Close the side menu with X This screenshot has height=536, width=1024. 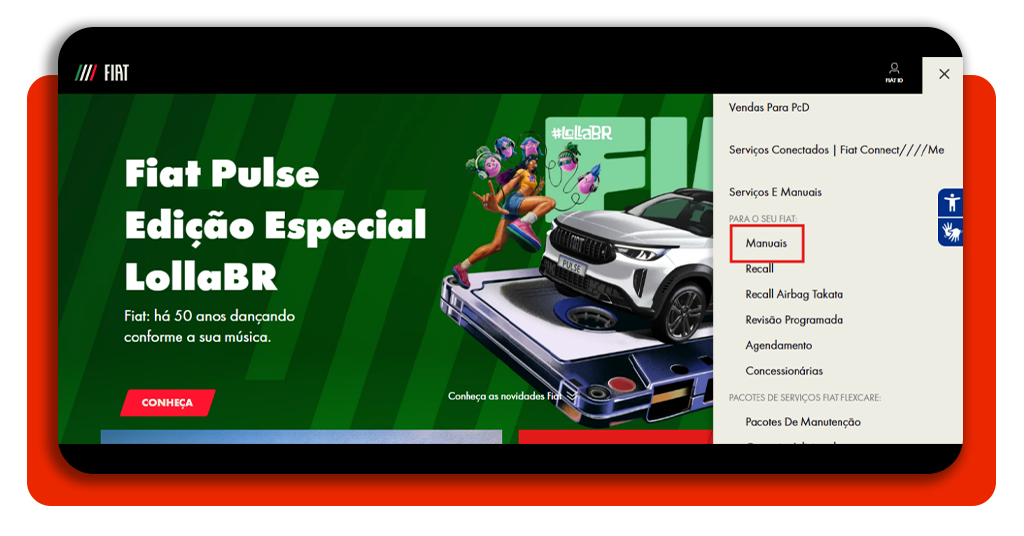(944, 74)
